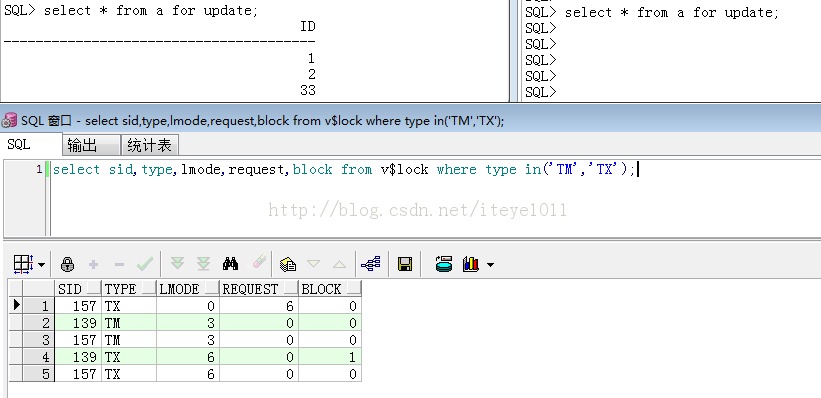821x398 pixels.
Task: Click the linked query tree icon
Action: point(371,264)
